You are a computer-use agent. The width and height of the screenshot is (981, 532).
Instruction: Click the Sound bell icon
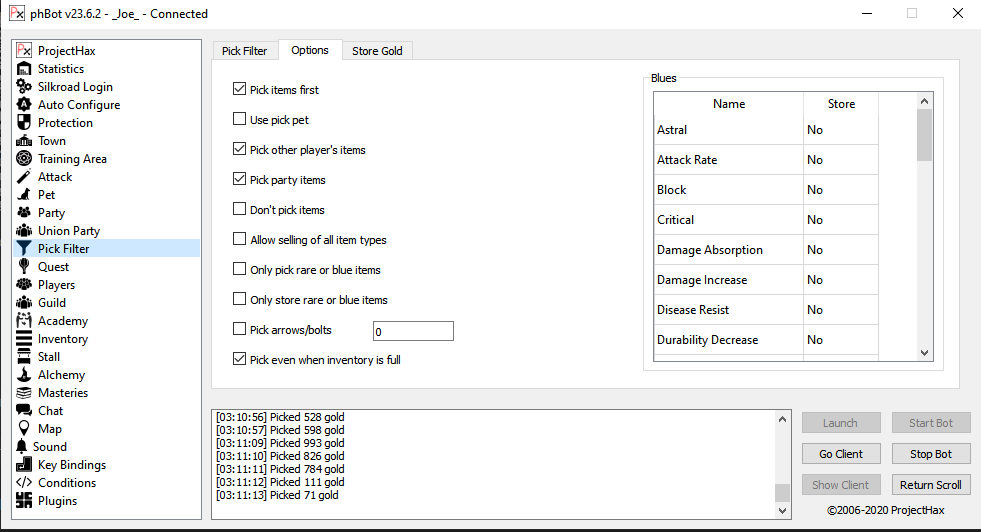[x=24, y=447]
